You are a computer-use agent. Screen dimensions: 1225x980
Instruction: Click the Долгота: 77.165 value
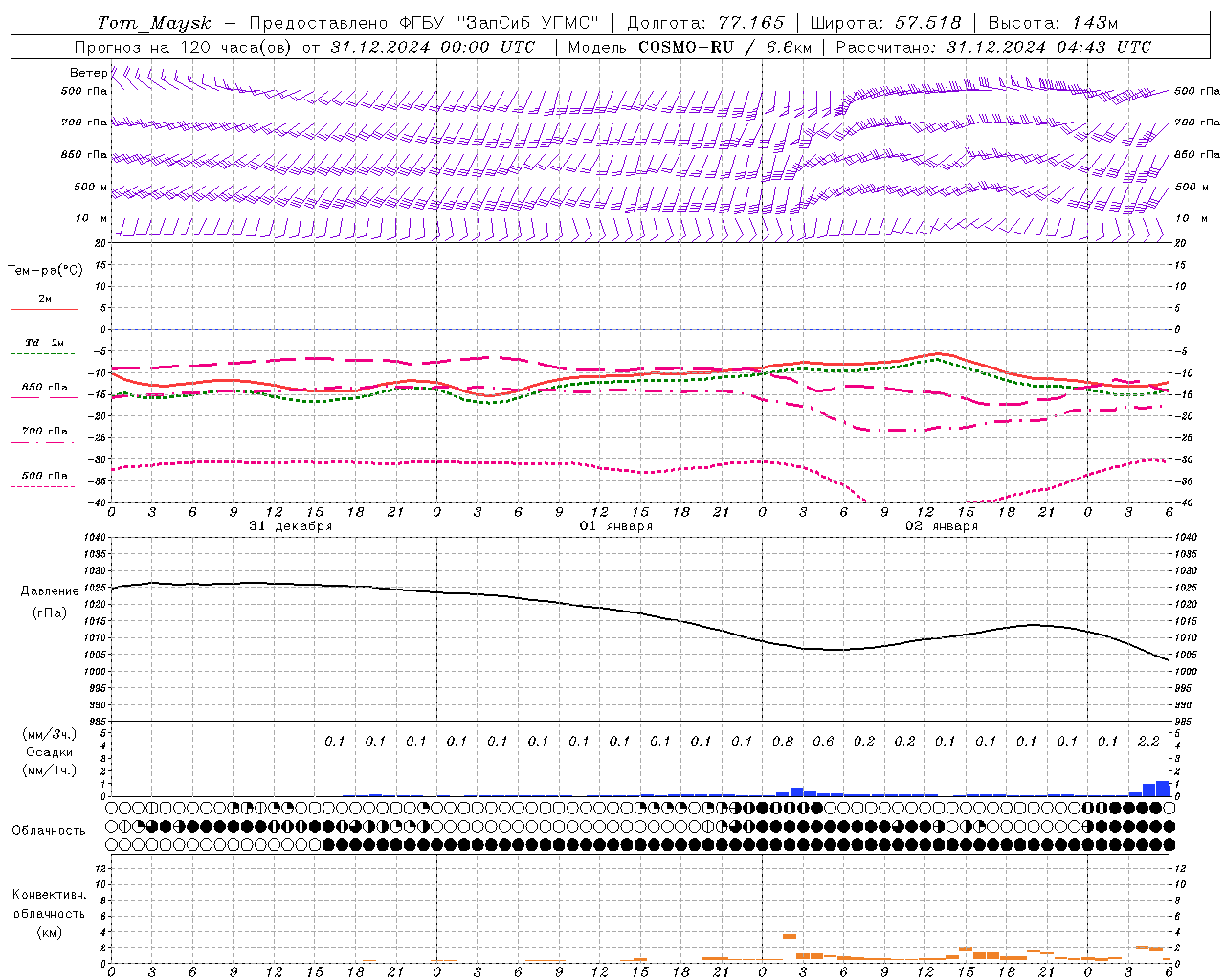pos(706,23)
